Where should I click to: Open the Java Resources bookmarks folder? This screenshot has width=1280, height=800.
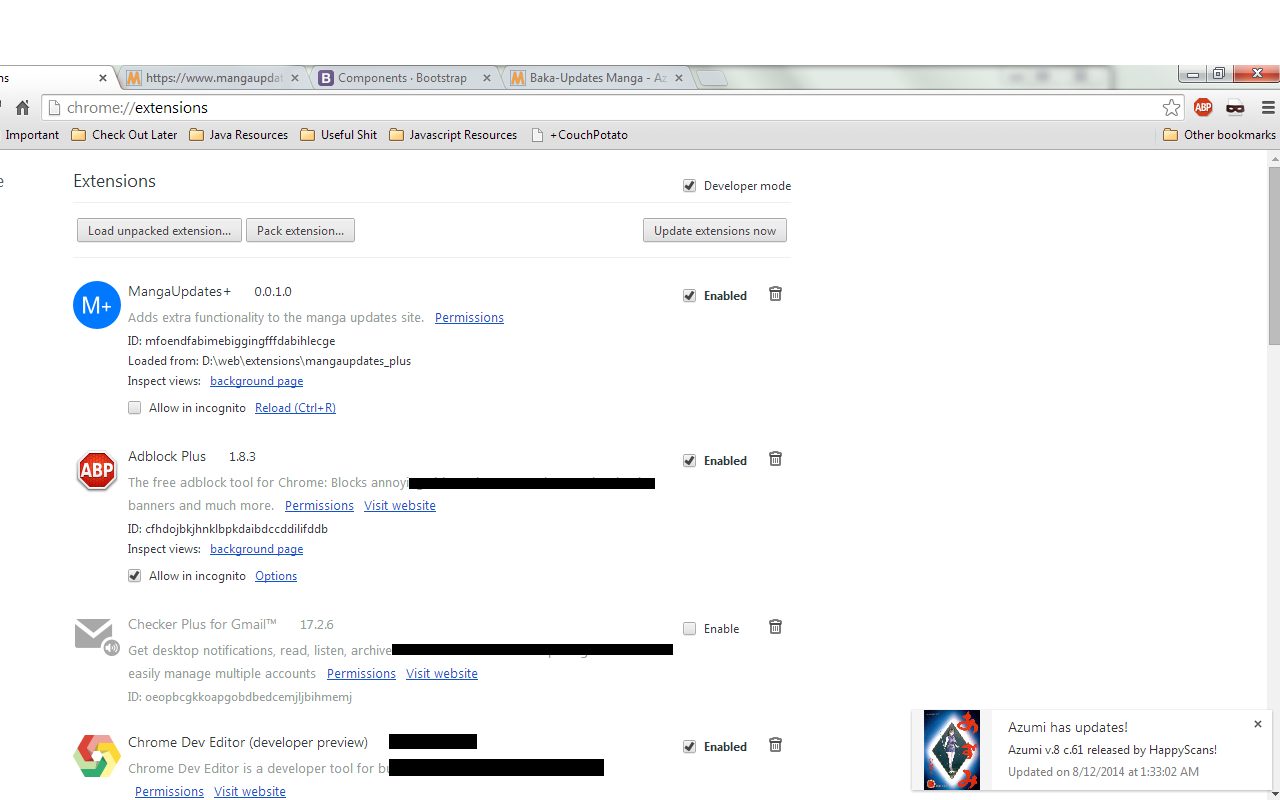click(238, 135)
